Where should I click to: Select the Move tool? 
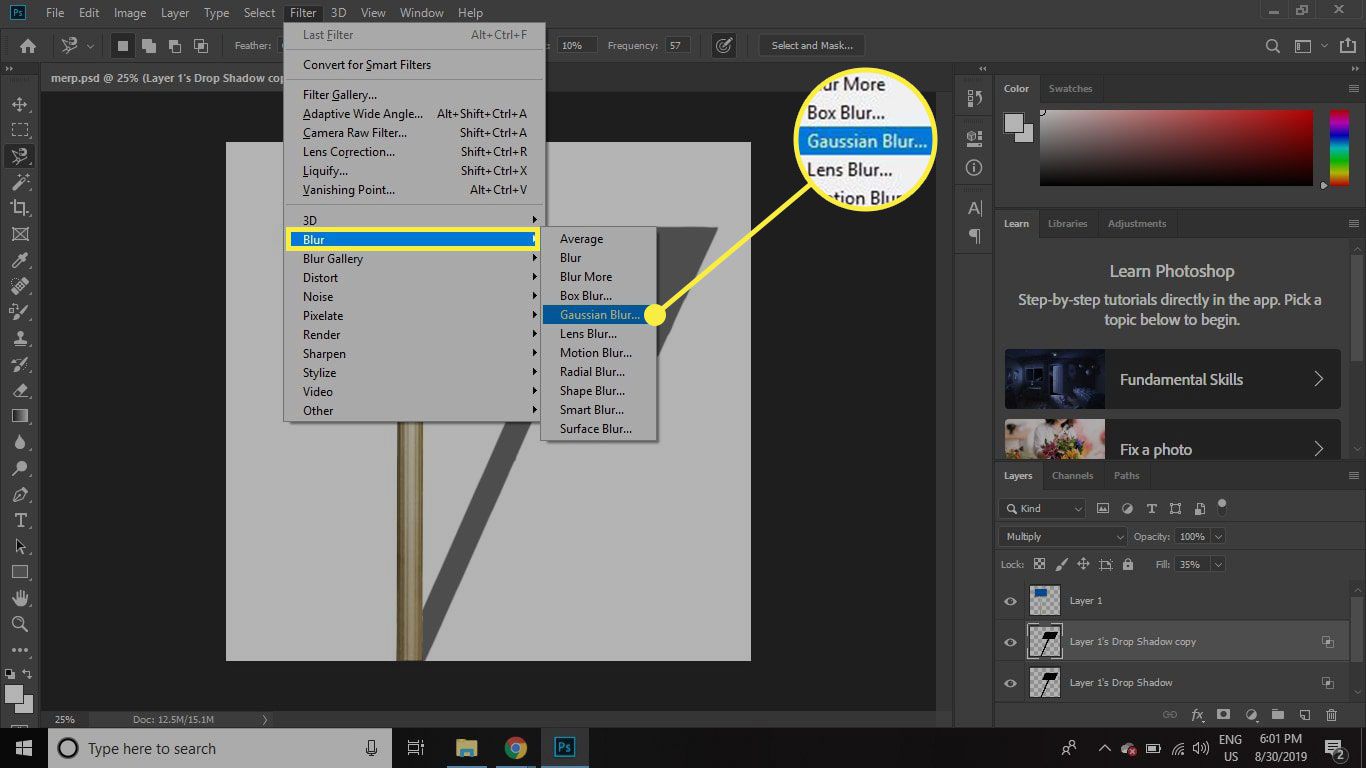tap(19, 104)
